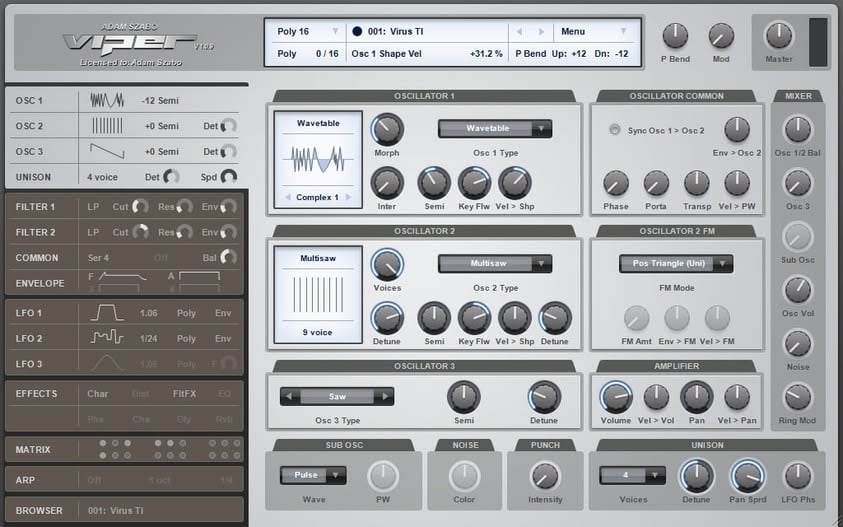The width and height of the screenshot is (843, 527).
Task: Click the previous preset arrow in display
Action: [x=519, y=32]
